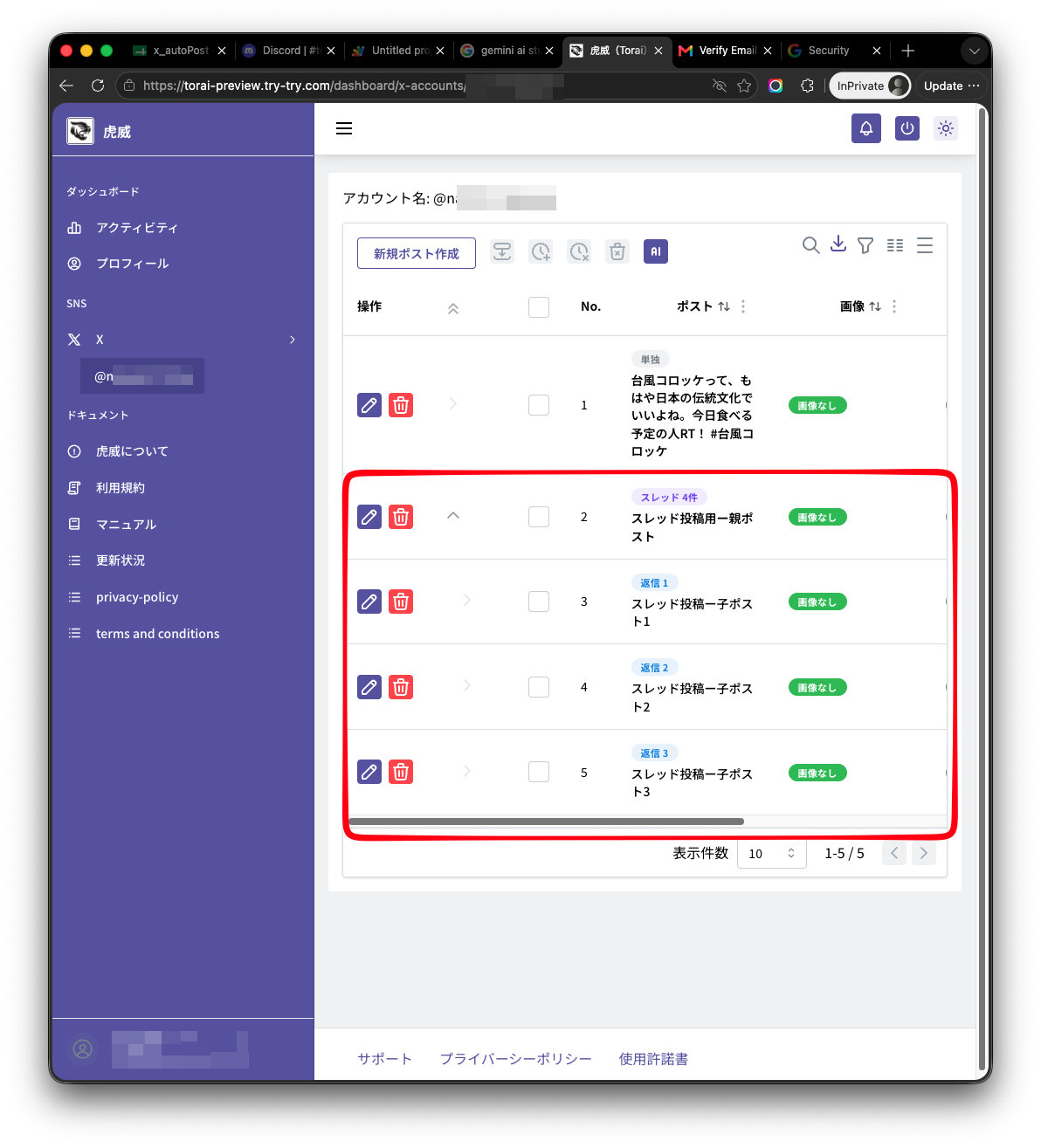Screen dimensions: 1041x1148
Task: Open the 使用許諾書 footer link
Action: tap(653, 1059)
